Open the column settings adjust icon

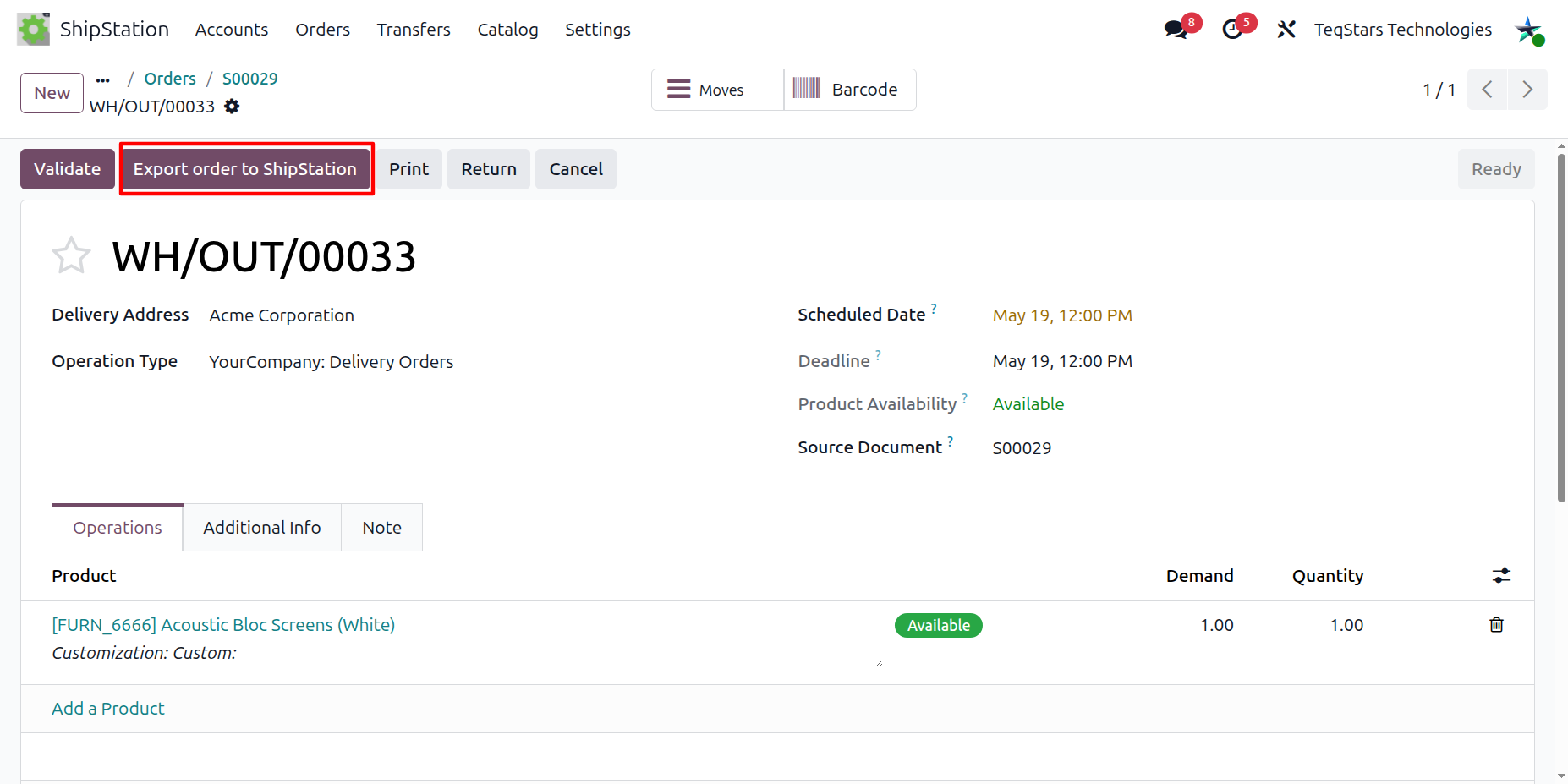1501,576
